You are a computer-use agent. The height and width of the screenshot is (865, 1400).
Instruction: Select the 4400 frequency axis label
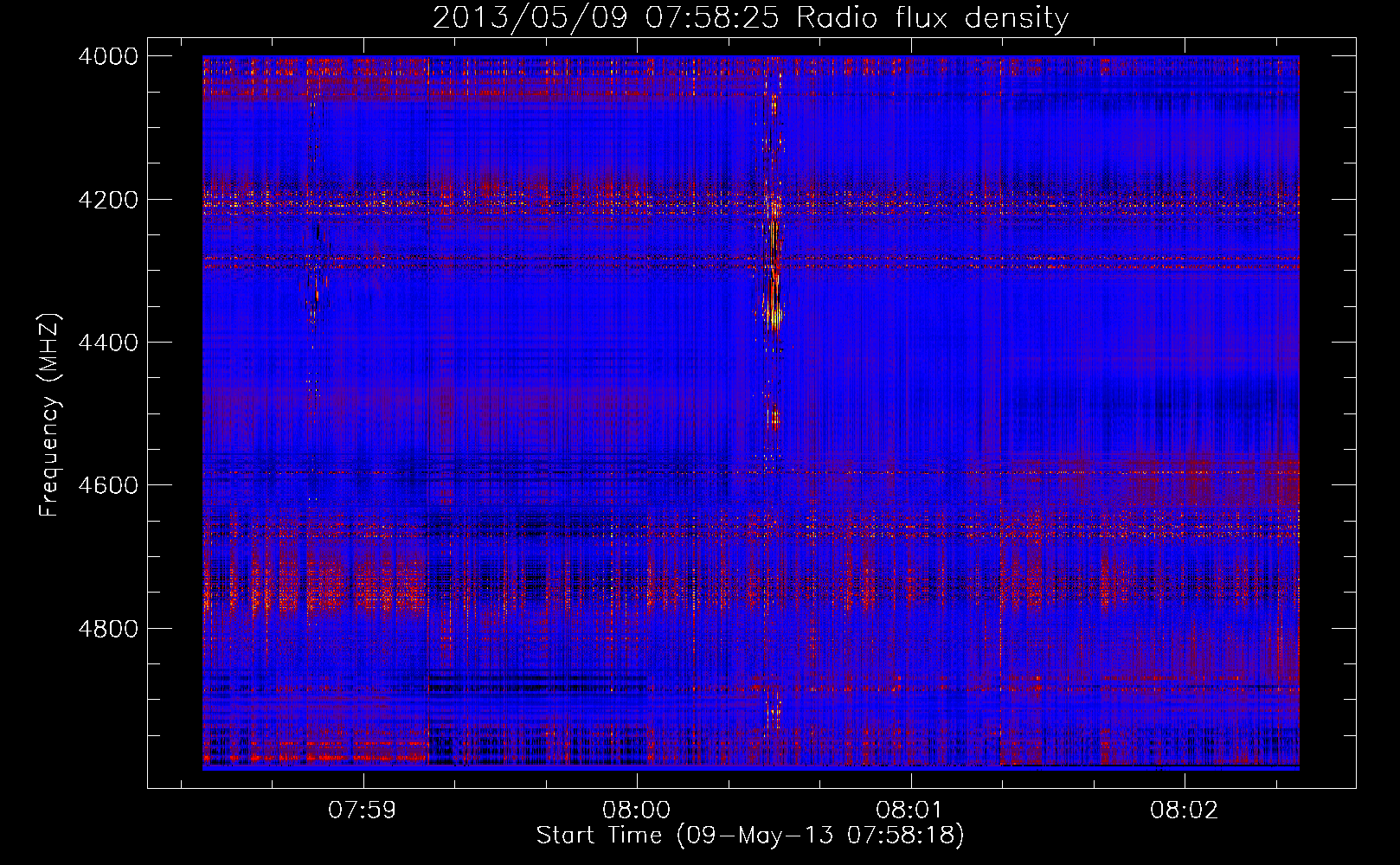(x=108, y=343)
